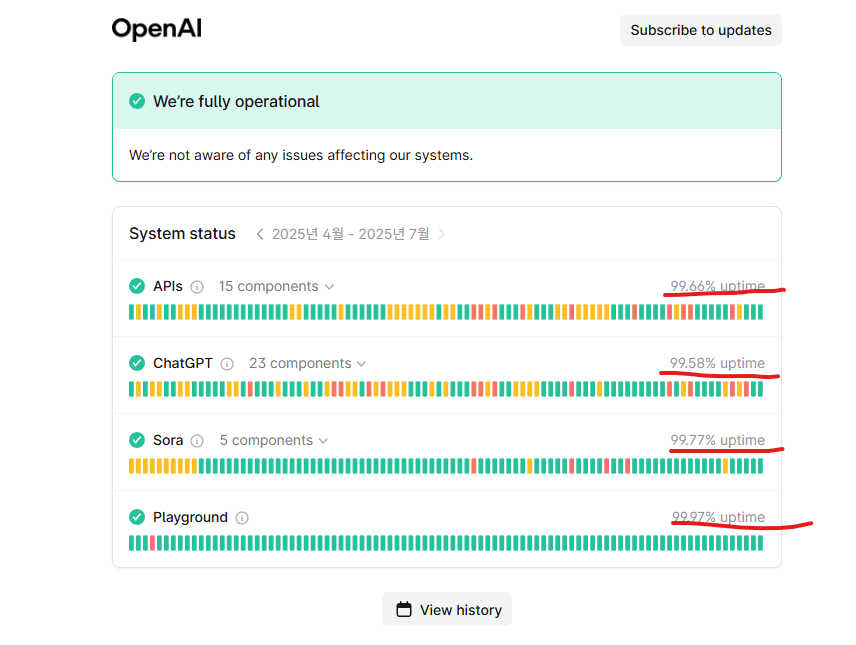
Task: Click the green status check icon next to Sora
Action: [x=137, y=440]
